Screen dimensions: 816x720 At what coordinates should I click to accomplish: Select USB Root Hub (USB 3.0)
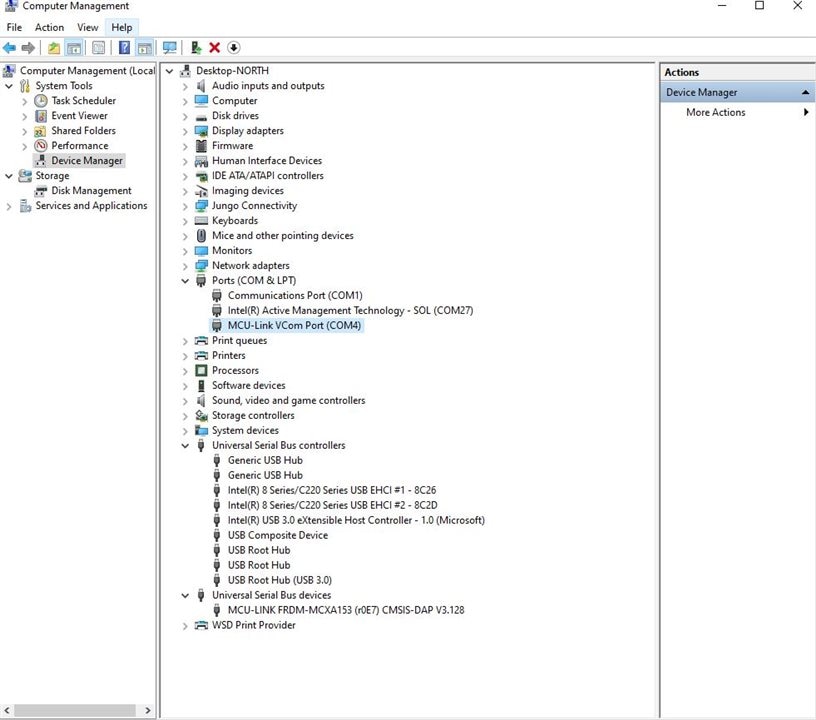pos(279,580)
